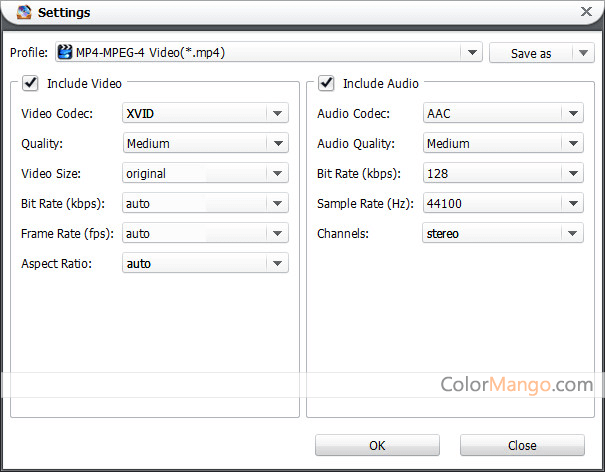Click the MP4 clapperboard icon in Profile field
Screen dimensions: 605x472
64,52
